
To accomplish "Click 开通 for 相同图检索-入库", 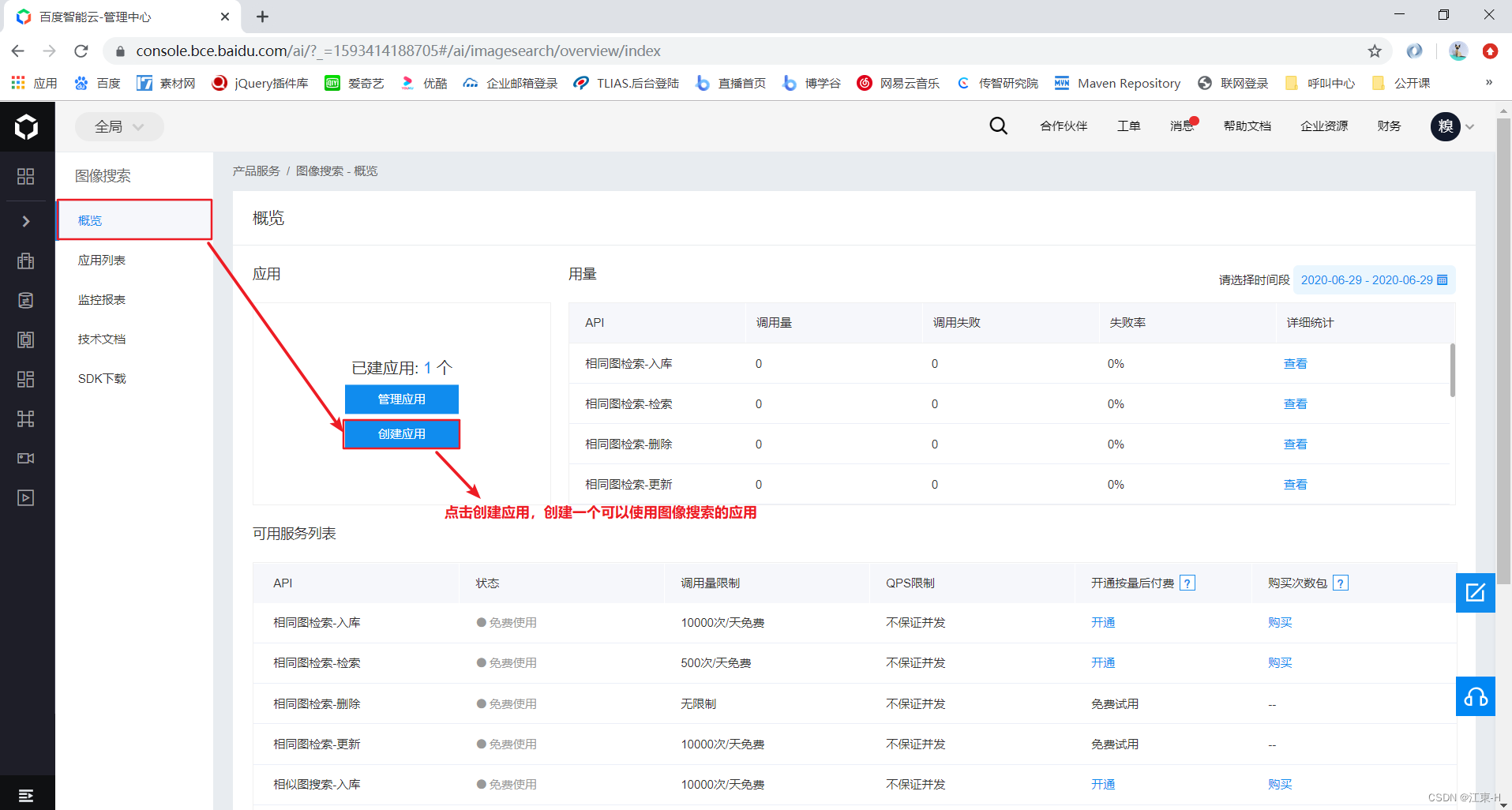I will (x=1103, y=623).
